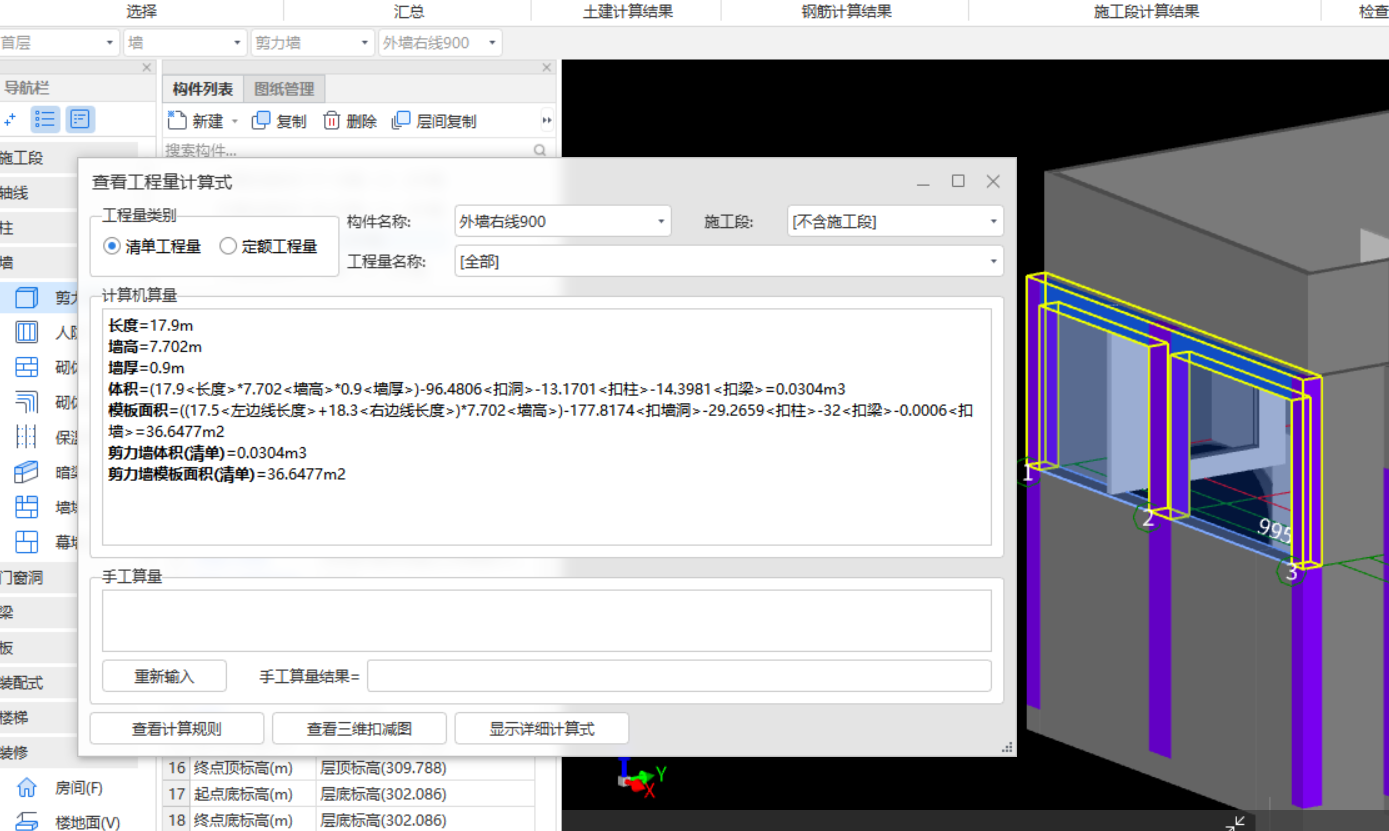The height and width of the screenshot is (831, 1389).
Task: Click in the 手工算量 text area
Action: click(546, 621)
